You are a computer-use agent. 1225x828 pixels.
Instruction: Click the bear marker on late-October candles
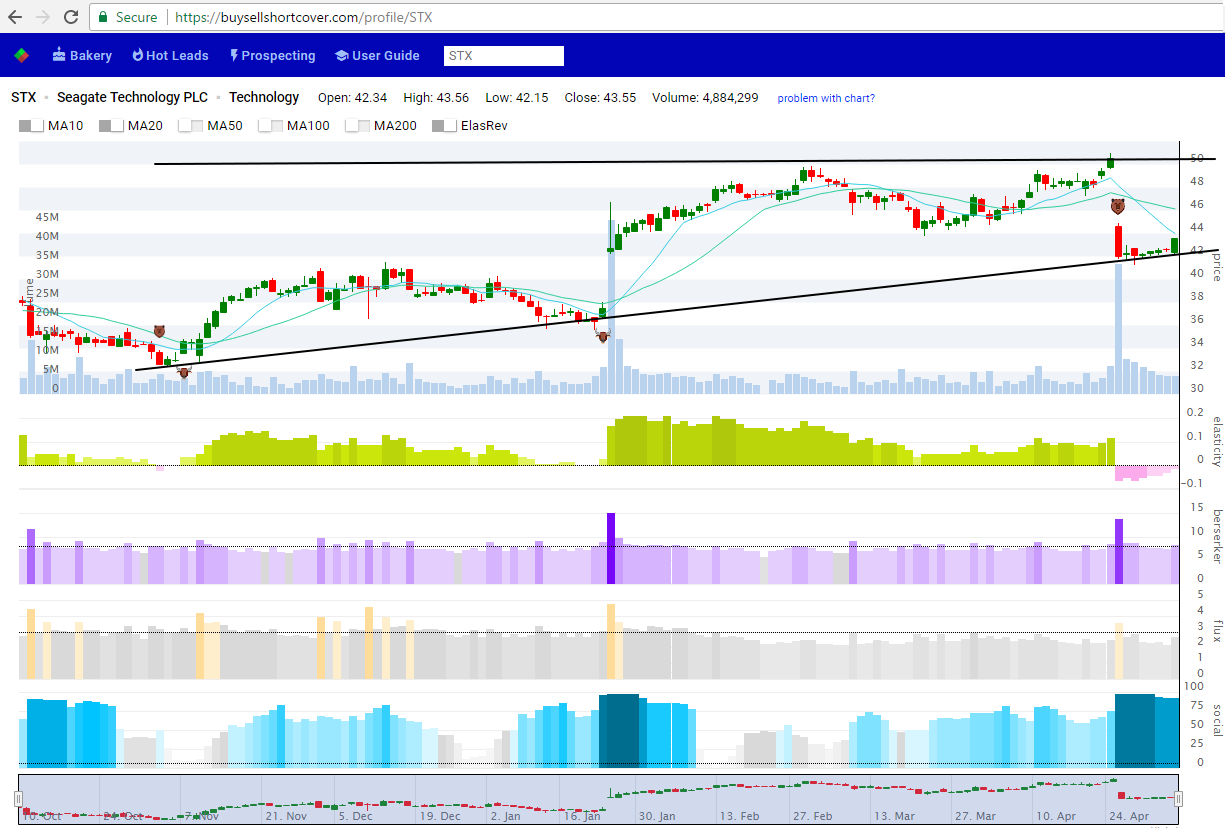(159, 330)
